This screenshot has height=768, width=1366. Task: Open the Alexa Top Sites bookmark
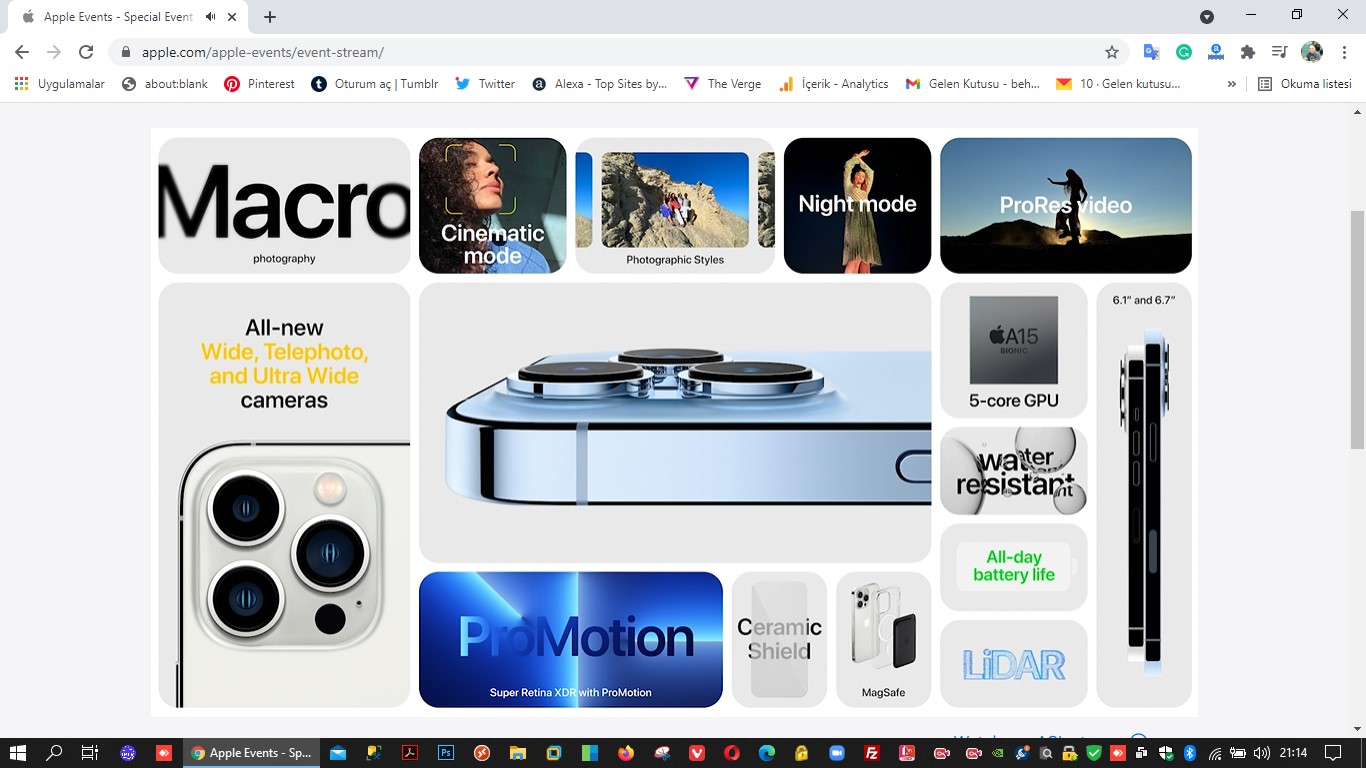[x=600, y=84]
